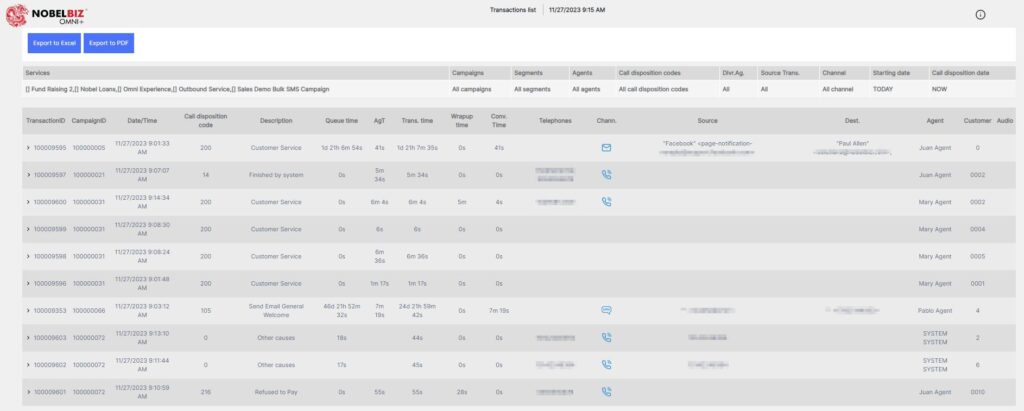Expand transaction row 100009353
Image resolution: width=1024 pixels, height=411 pixels.
click(x=28, y=311)
